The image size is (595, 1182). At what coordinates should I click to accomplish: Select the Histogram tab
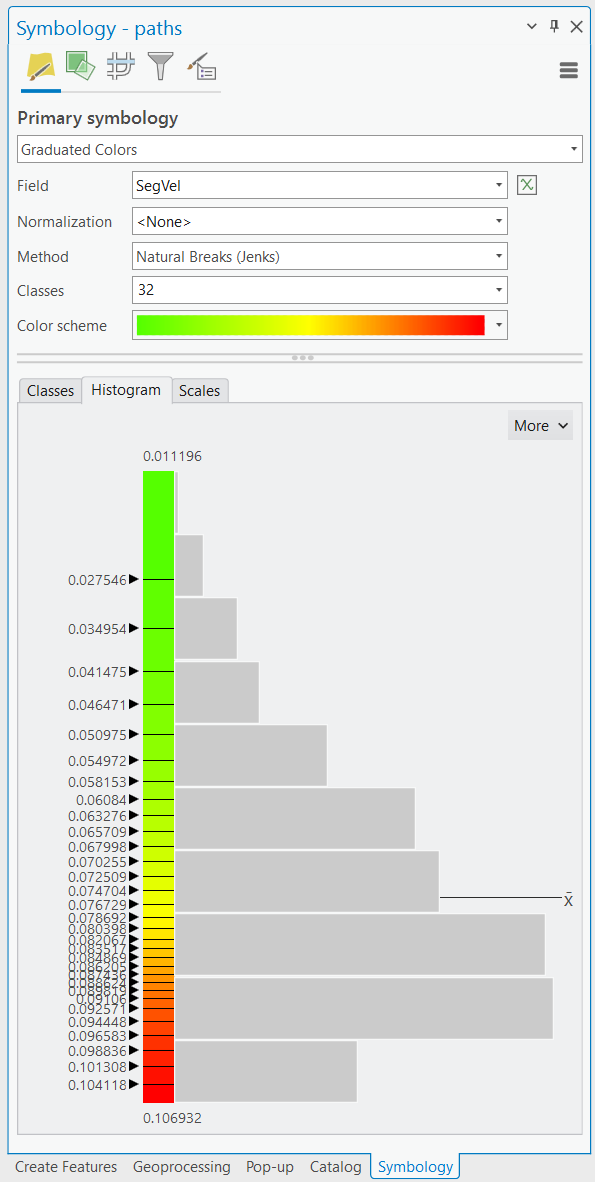click(x=126, y=390)
